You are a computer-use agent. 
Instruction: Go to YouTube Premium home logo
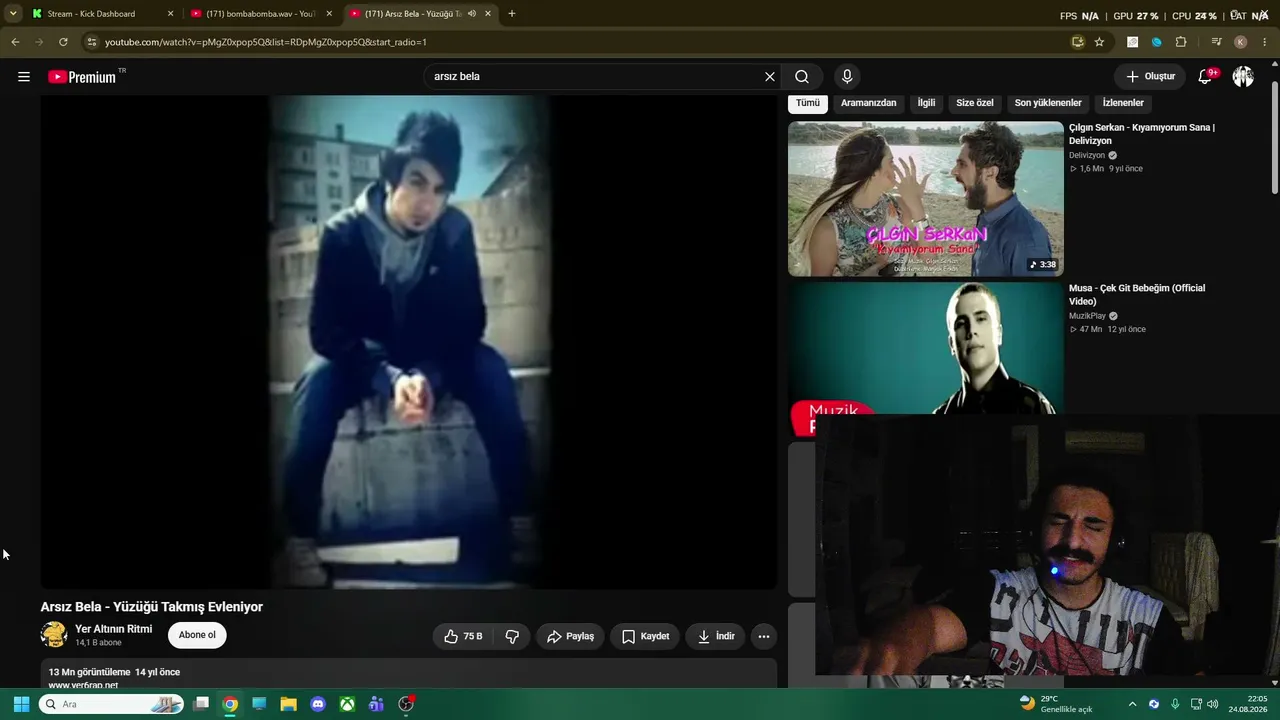pos(84,77)
